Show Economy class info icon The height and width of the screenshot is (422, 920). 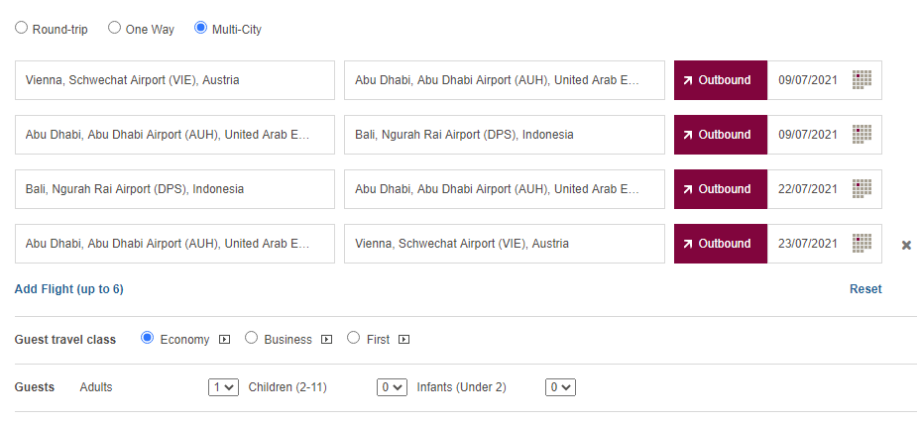[224, 340]
